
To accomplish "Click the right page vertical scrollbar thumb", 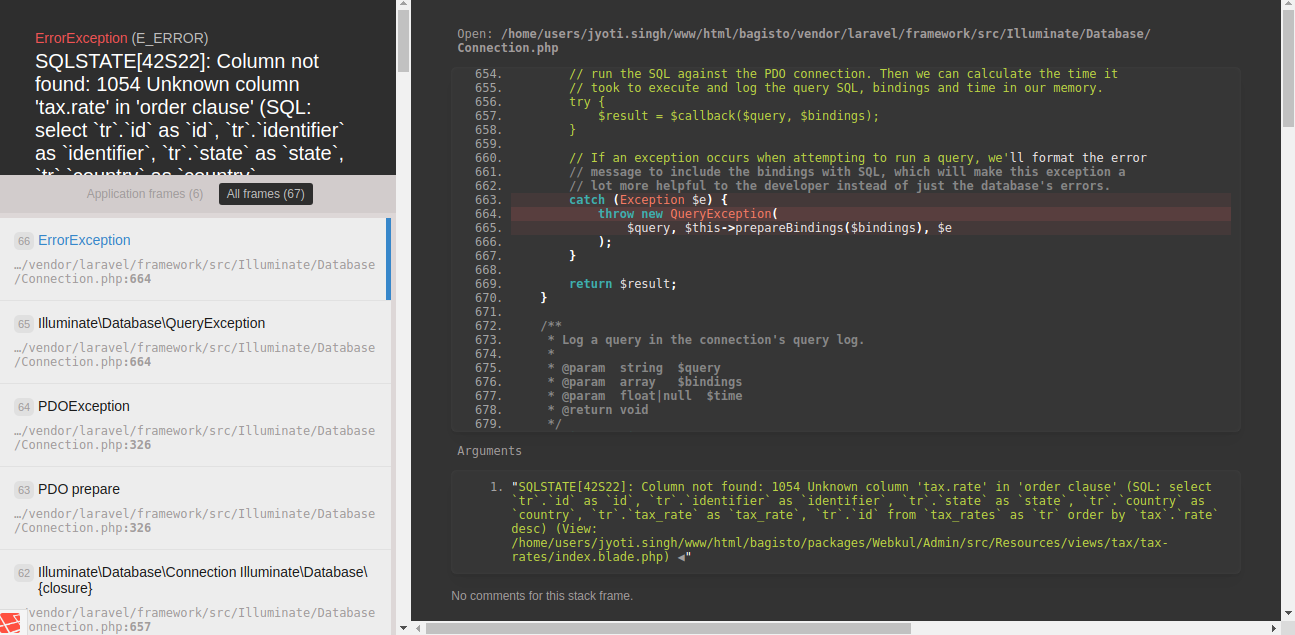I will [x=1288, y=67].
